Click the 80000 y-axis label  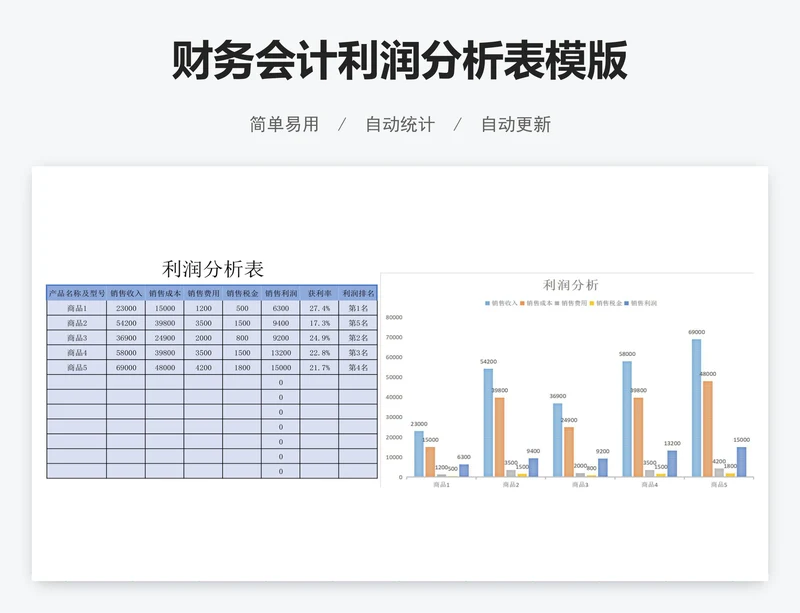pos(394,317)
